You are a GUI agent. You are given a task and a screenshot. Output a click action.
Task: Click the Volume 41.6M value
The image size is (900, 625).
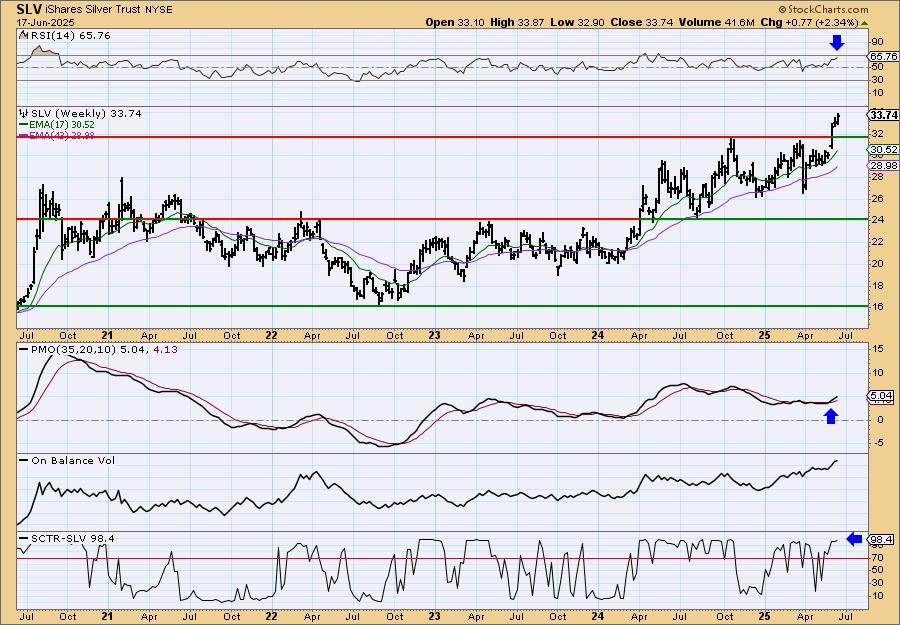tap(716, 22)
